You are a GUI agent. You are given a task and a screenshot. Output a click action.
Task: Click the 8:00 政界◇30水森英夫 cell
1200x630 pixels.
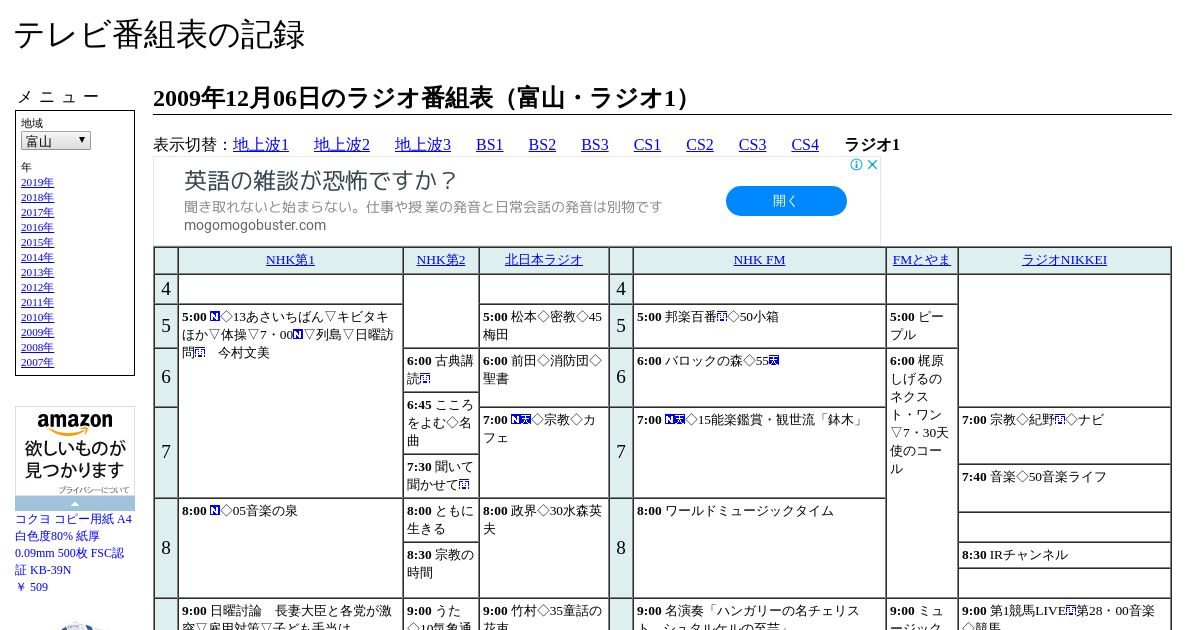click(x=544, y=548)
